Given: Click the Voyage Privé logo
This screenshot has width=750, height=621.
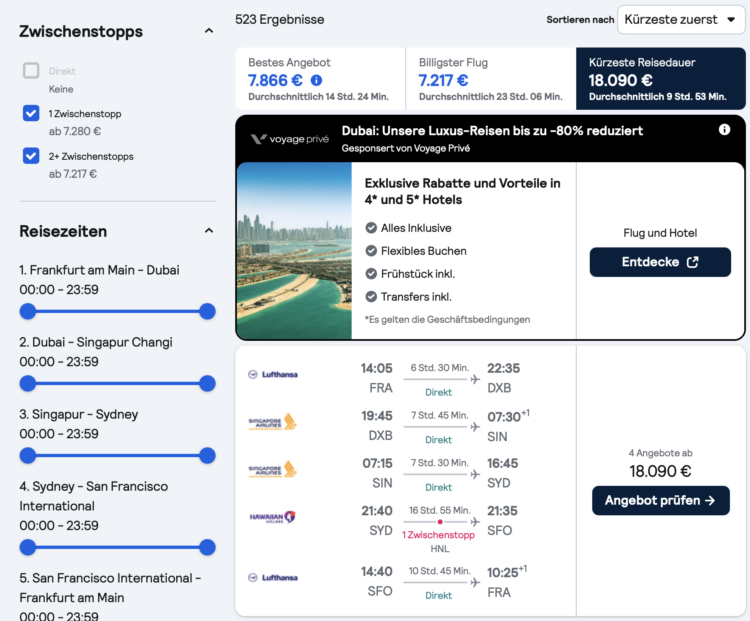Looking at the screenshot, I should tap(290, 139).
